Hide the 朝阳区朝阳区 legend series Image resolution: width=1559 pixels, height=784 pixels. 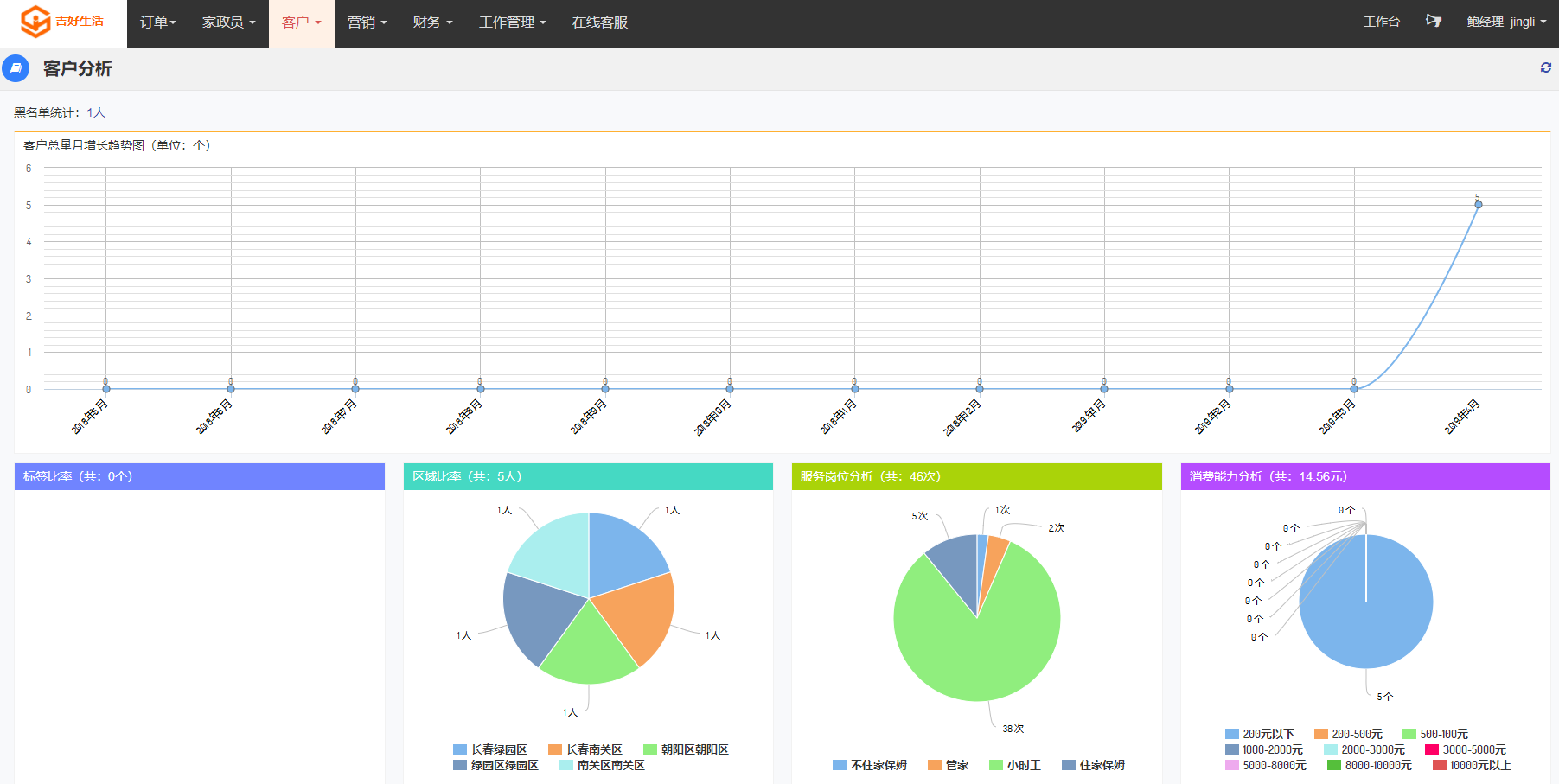click(686, 749)
